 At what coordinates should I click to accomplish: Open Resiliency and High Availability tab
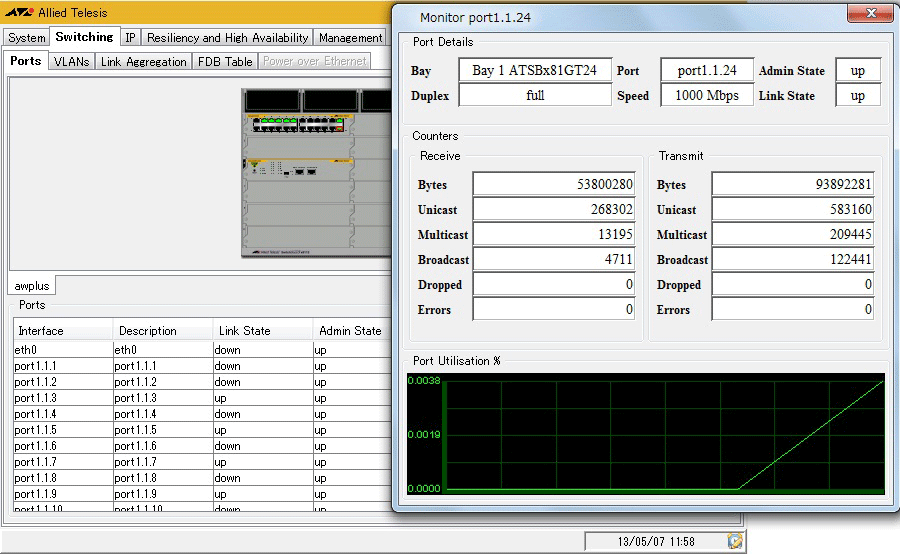pyautogui.click(x=227, y=38)
